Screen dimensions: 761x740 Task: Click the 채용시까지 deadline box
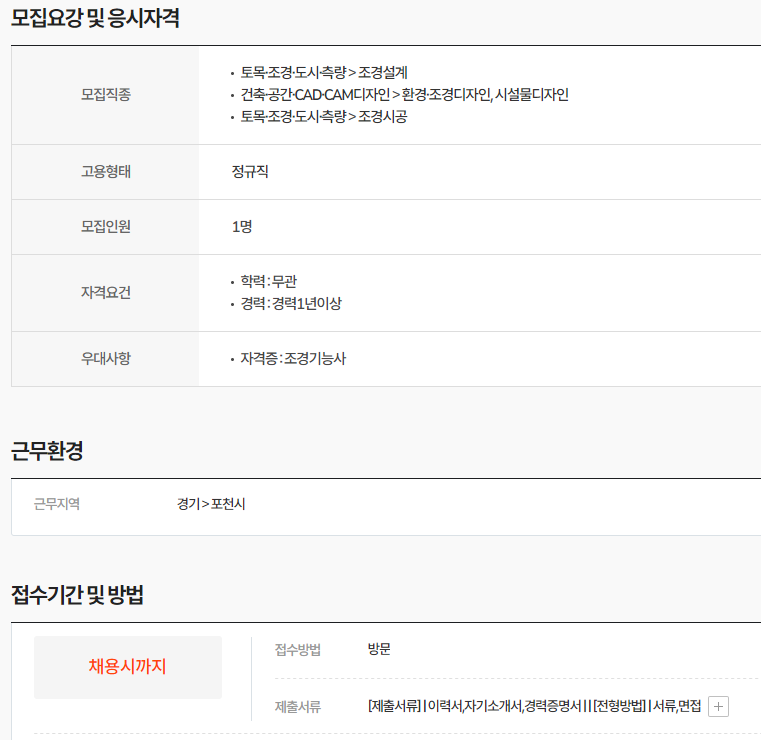tap(128, 667)
